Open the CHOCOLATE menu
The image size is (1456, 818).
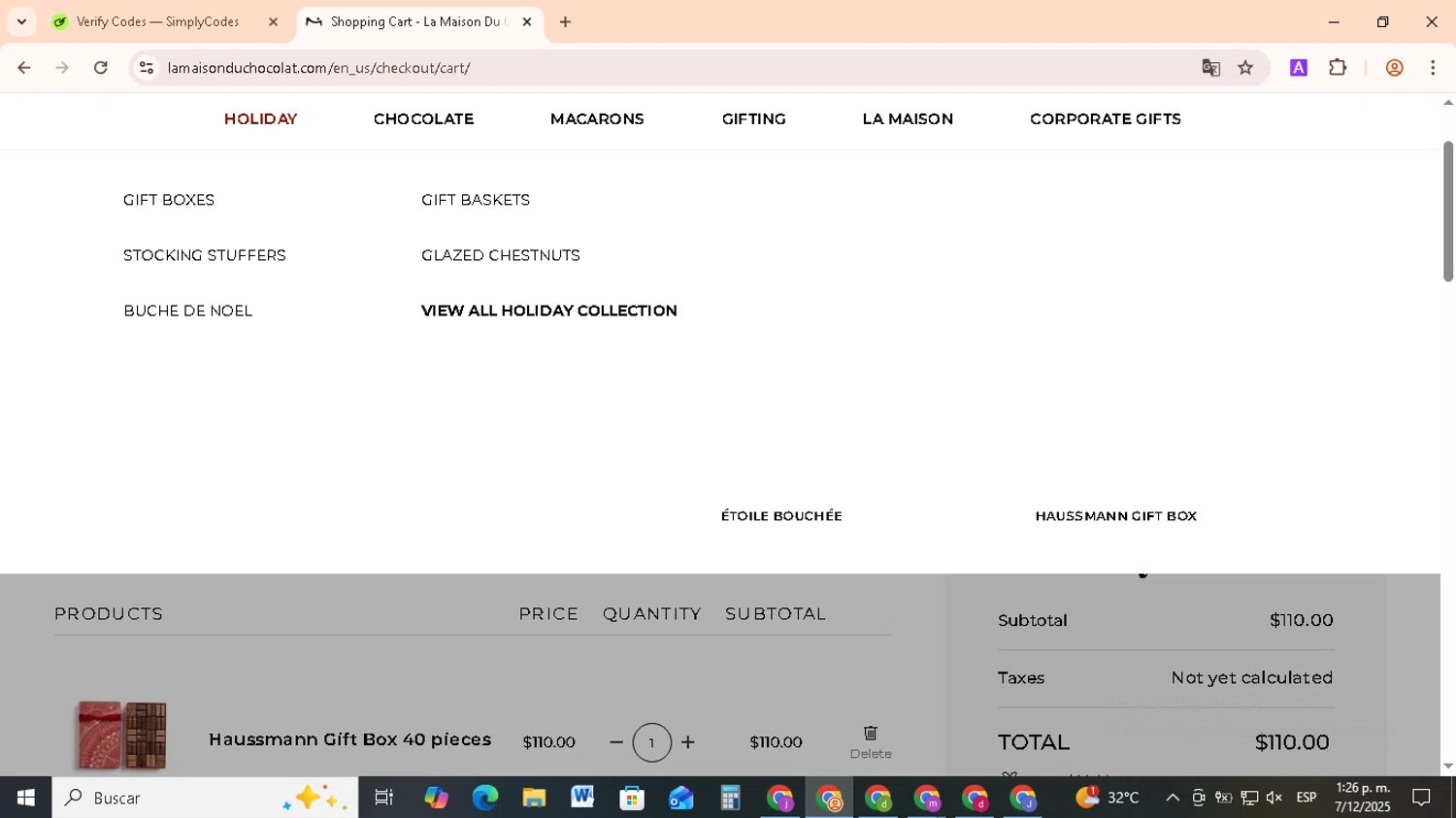click(x=423, y=119)
